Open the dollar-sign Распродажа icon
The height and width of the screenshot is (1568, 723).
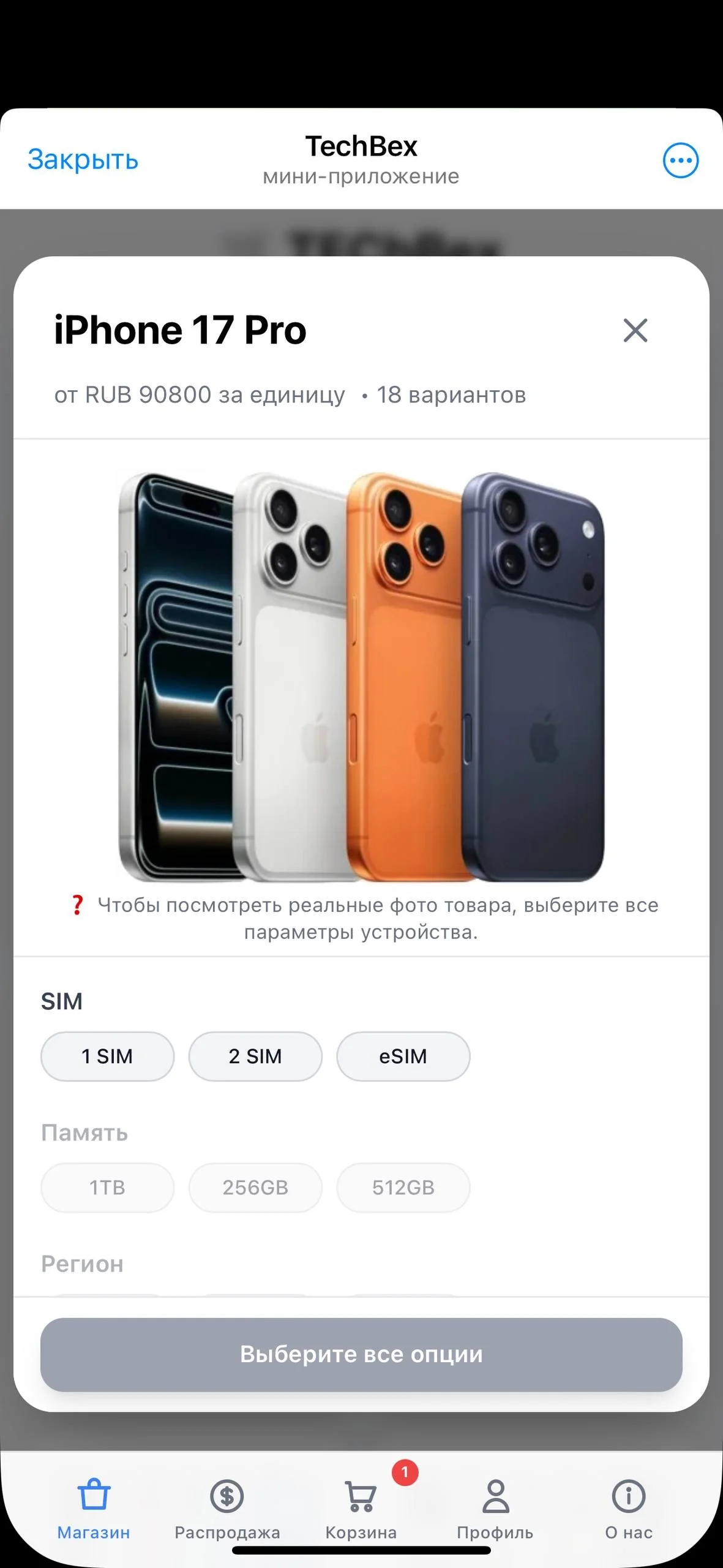coord(227,1496)
